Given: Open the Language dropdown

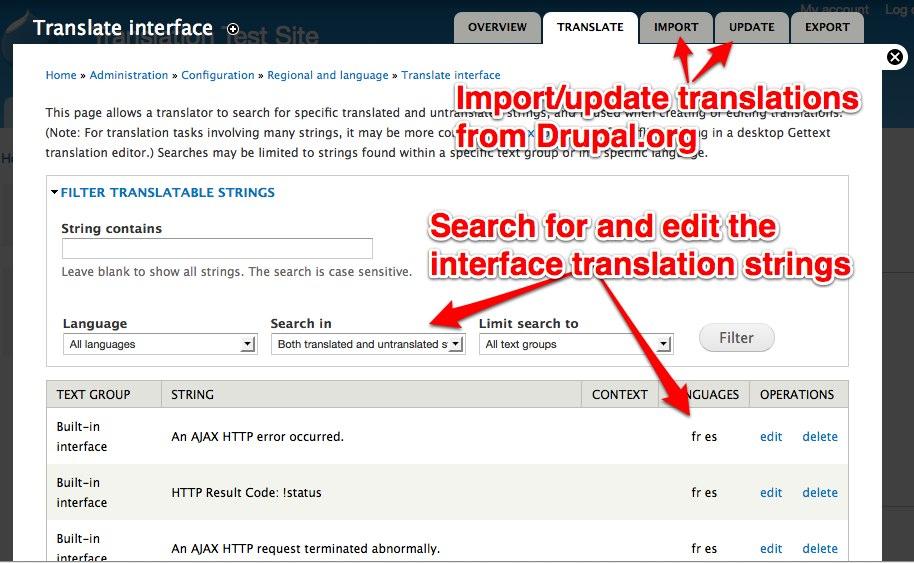Looking at the screenshot, I should point(160,344).
